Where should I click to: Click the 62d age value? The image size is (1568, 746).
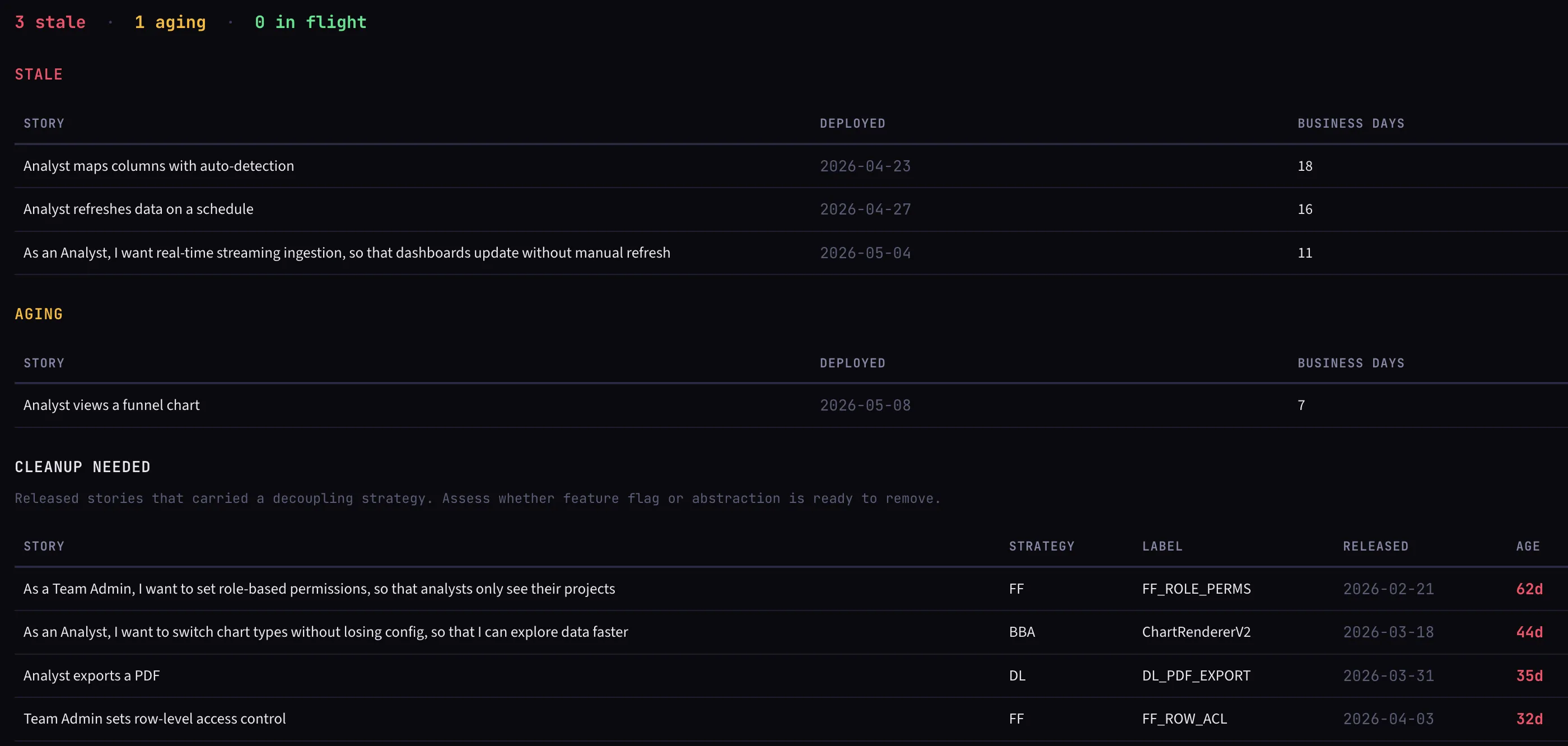point(1529,589)
